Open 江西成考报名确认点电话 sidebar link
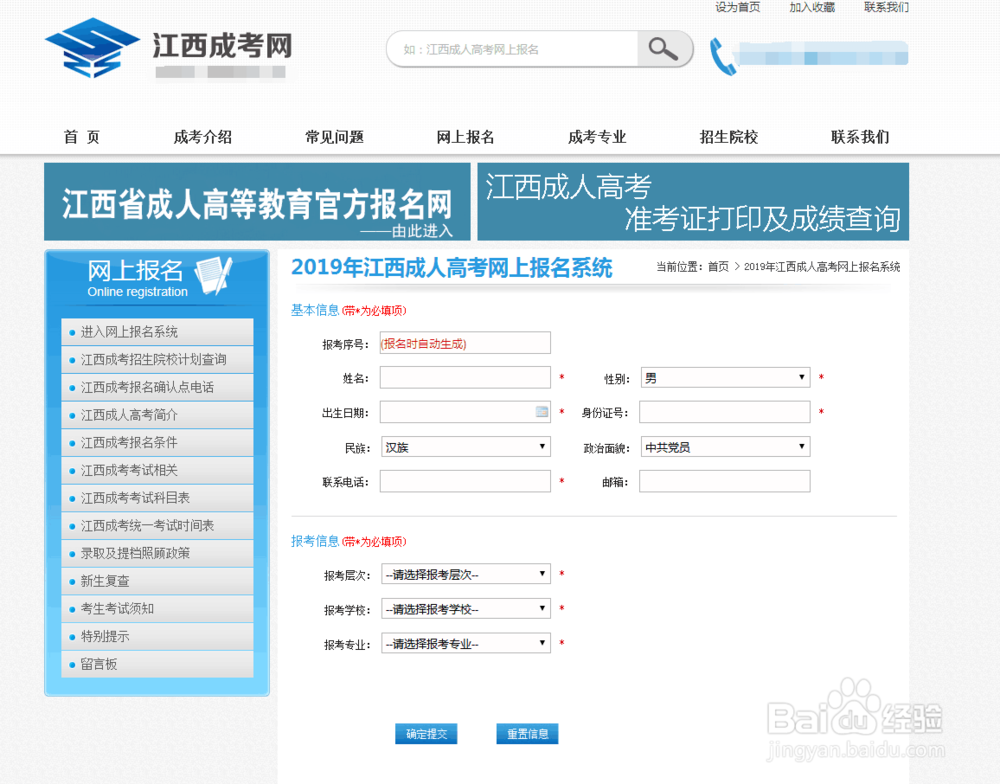The image size is (1000, 784). [157, 387]
